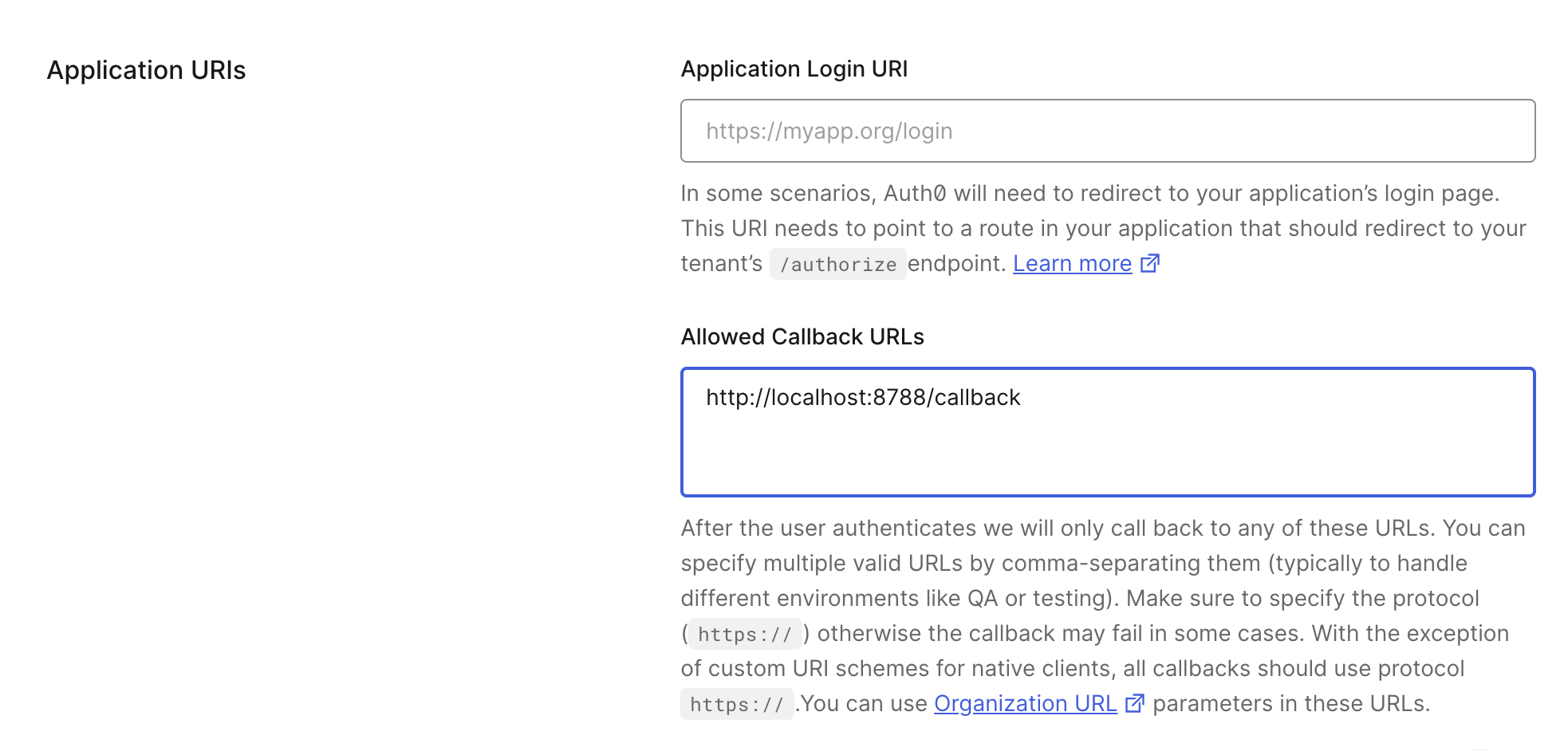This screenshot has width=1568, height=751.
Task: Open the Organization URL link
Action: [x=1025, y=704]
